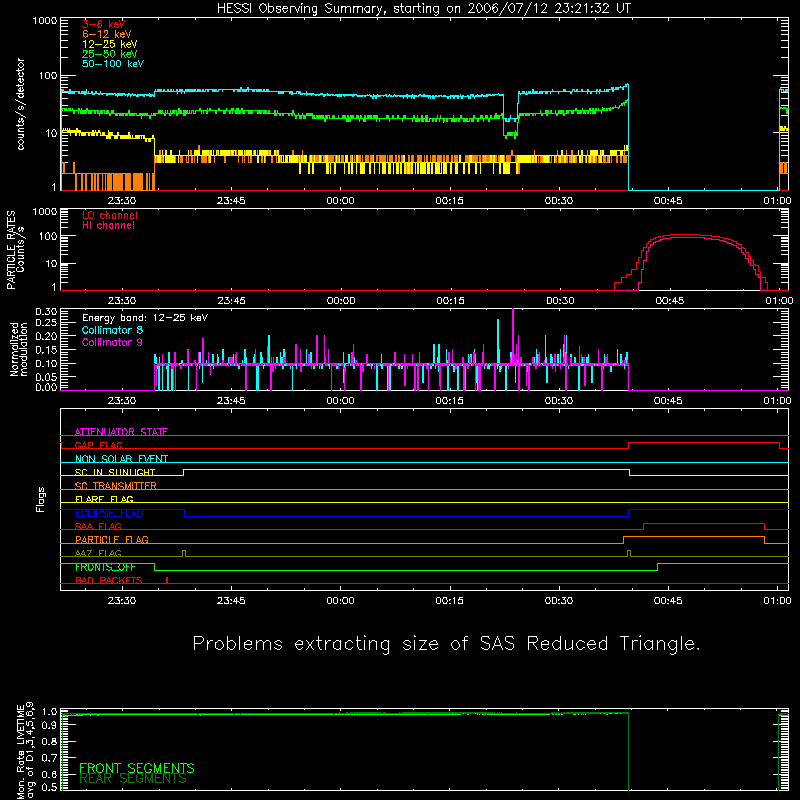Viewport: 800px width, 800px height.
Task: Select the LO channel legend label
Action: coord(110,215)
